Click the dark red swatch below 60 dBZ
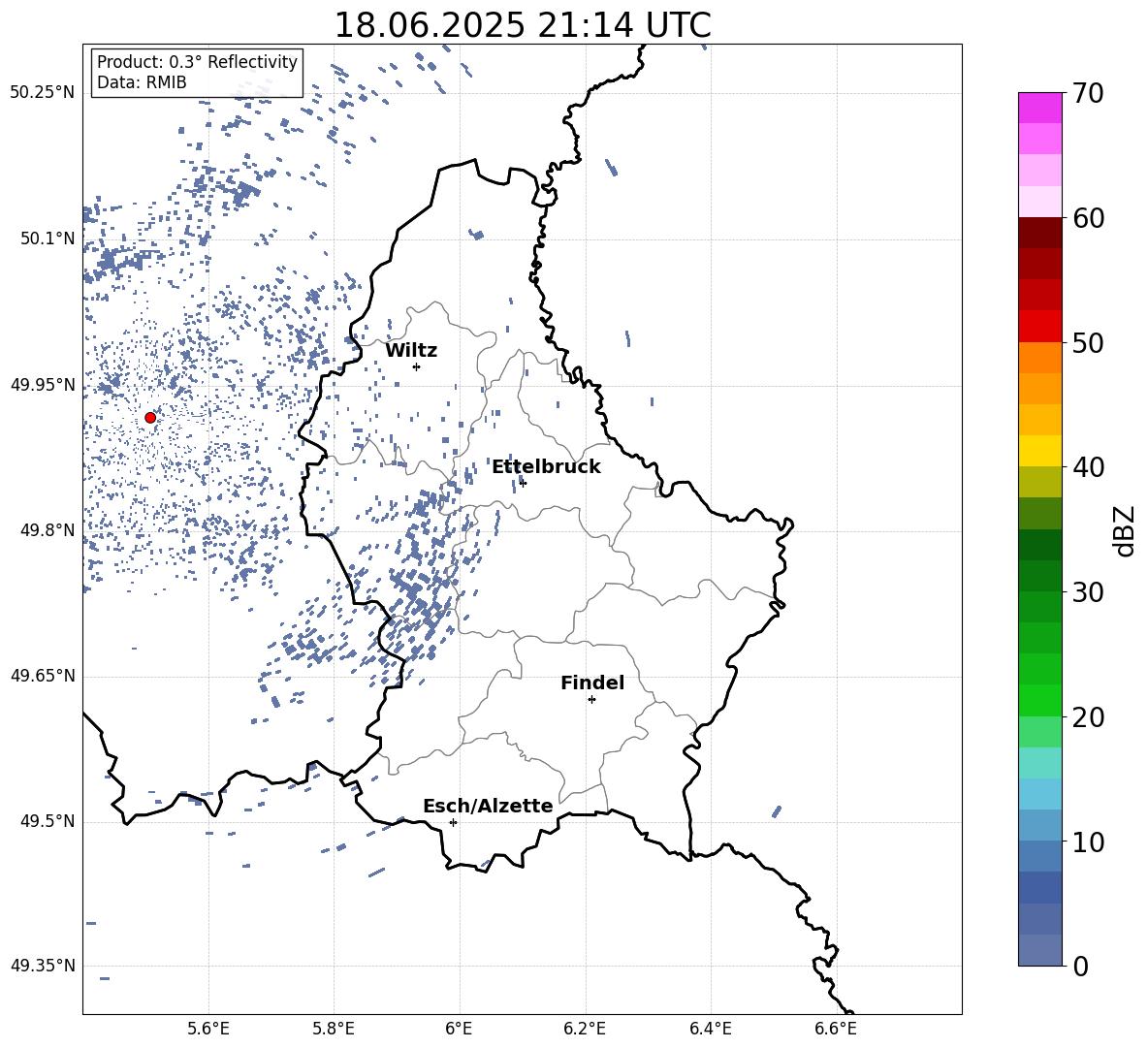1148x1048 pixels. (x=1039, y=233)
